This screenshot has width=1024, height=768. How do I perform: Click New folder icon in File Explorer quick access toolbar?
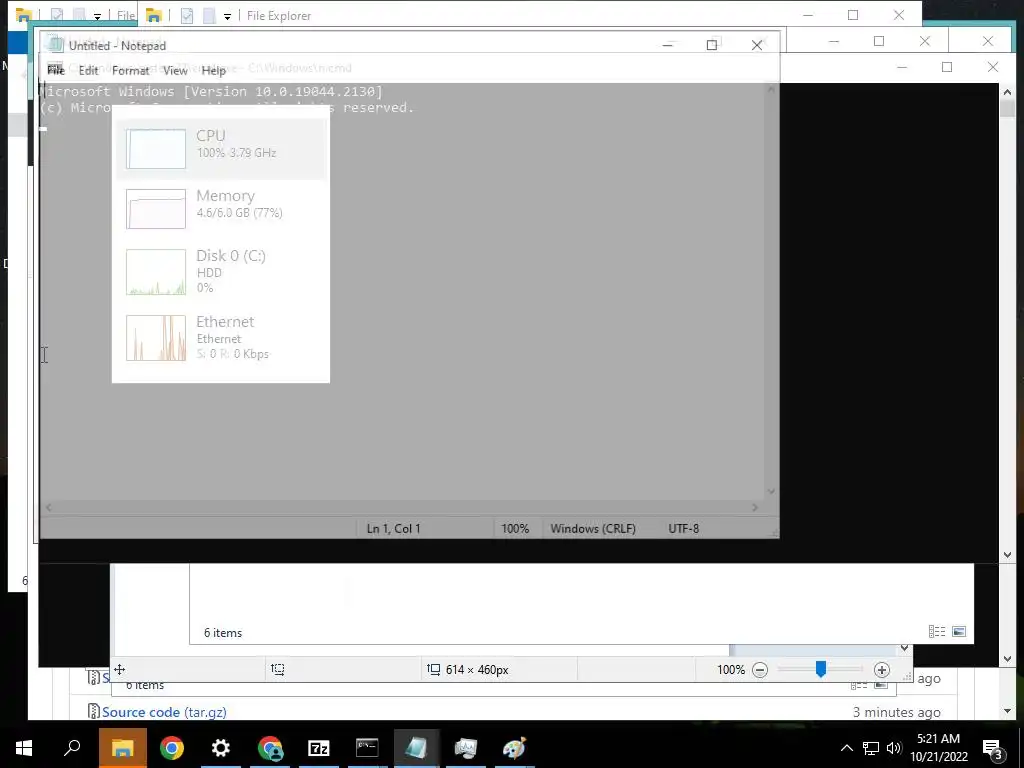pyautogui.click(x=209, y=15)
